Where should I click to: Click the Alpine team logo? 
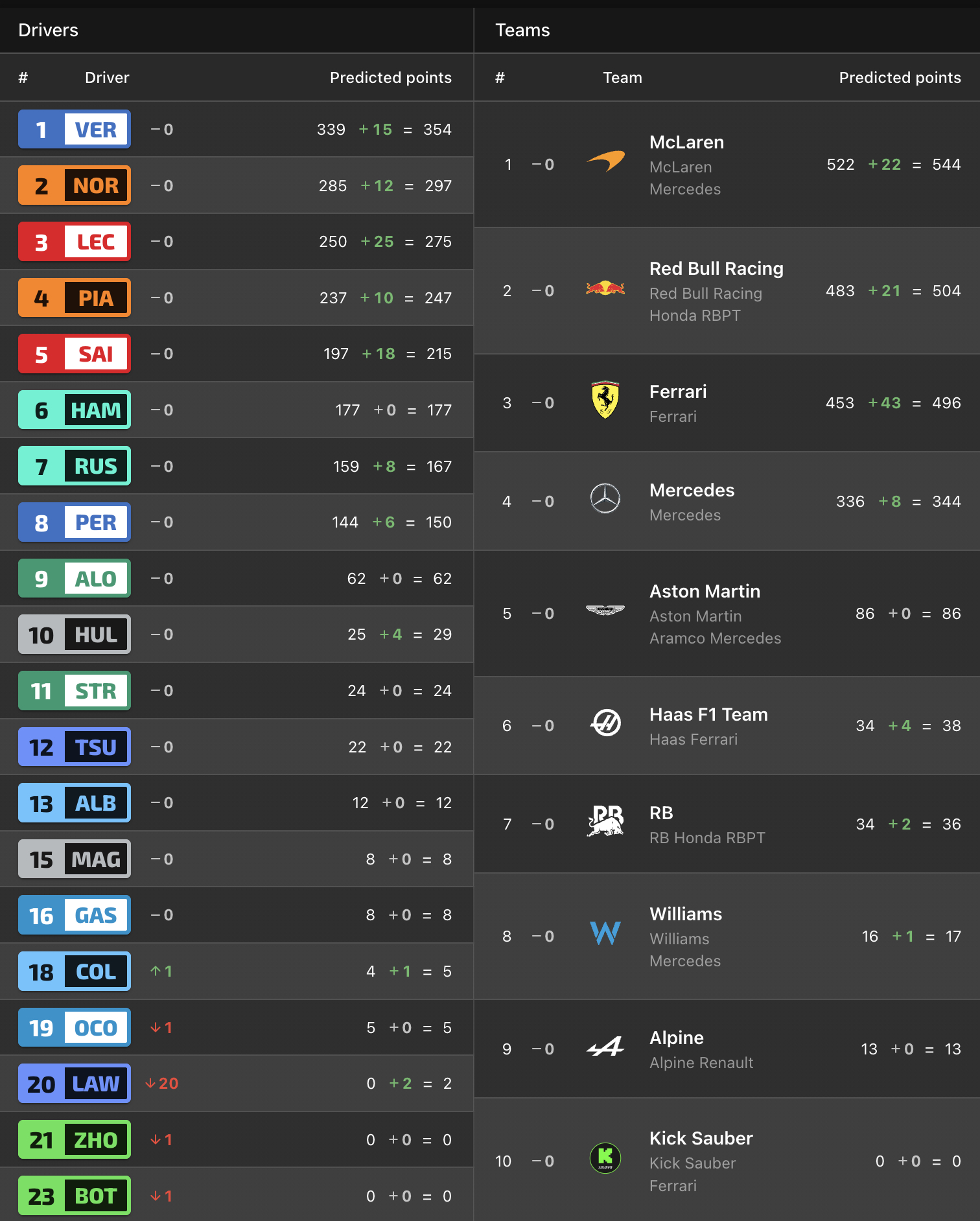[x=605, y=1047]
